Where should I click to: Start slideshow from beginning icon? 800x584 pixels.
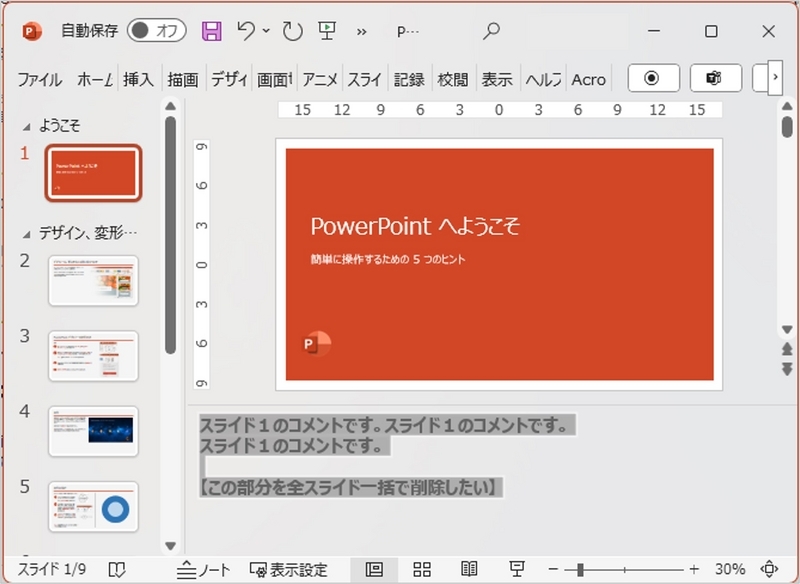[x=327, y=31]
